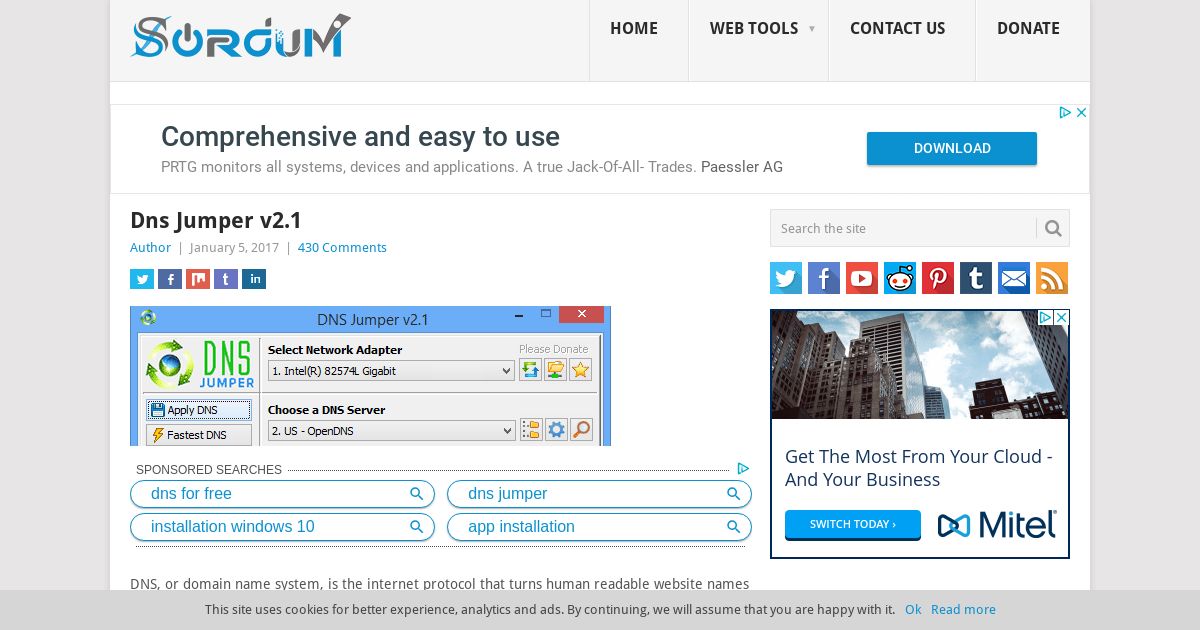The image size is (1200, 630).
Task: Click the blue DOWNLOAD ad button
Action: [952, 148]
